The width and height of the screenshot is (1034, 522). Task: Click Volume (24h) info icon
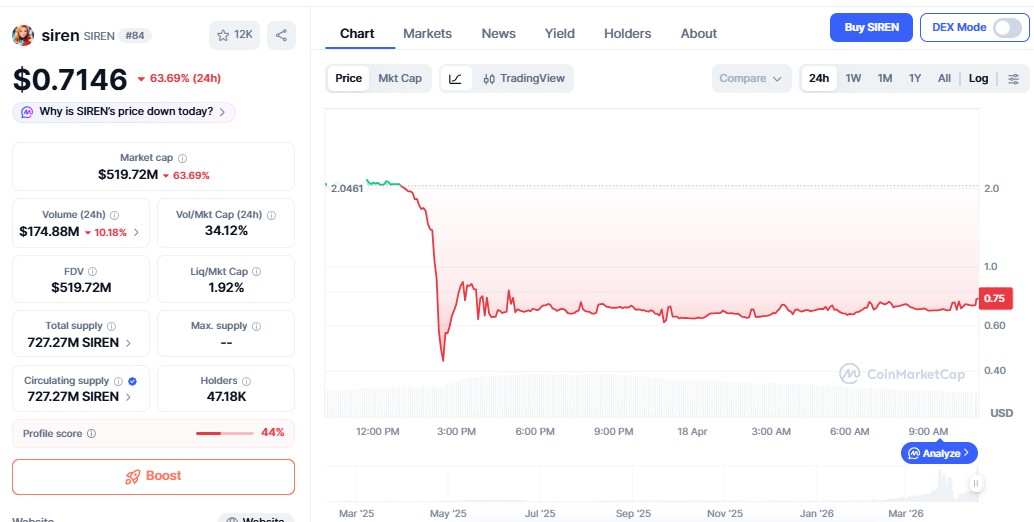click(115, 215)
